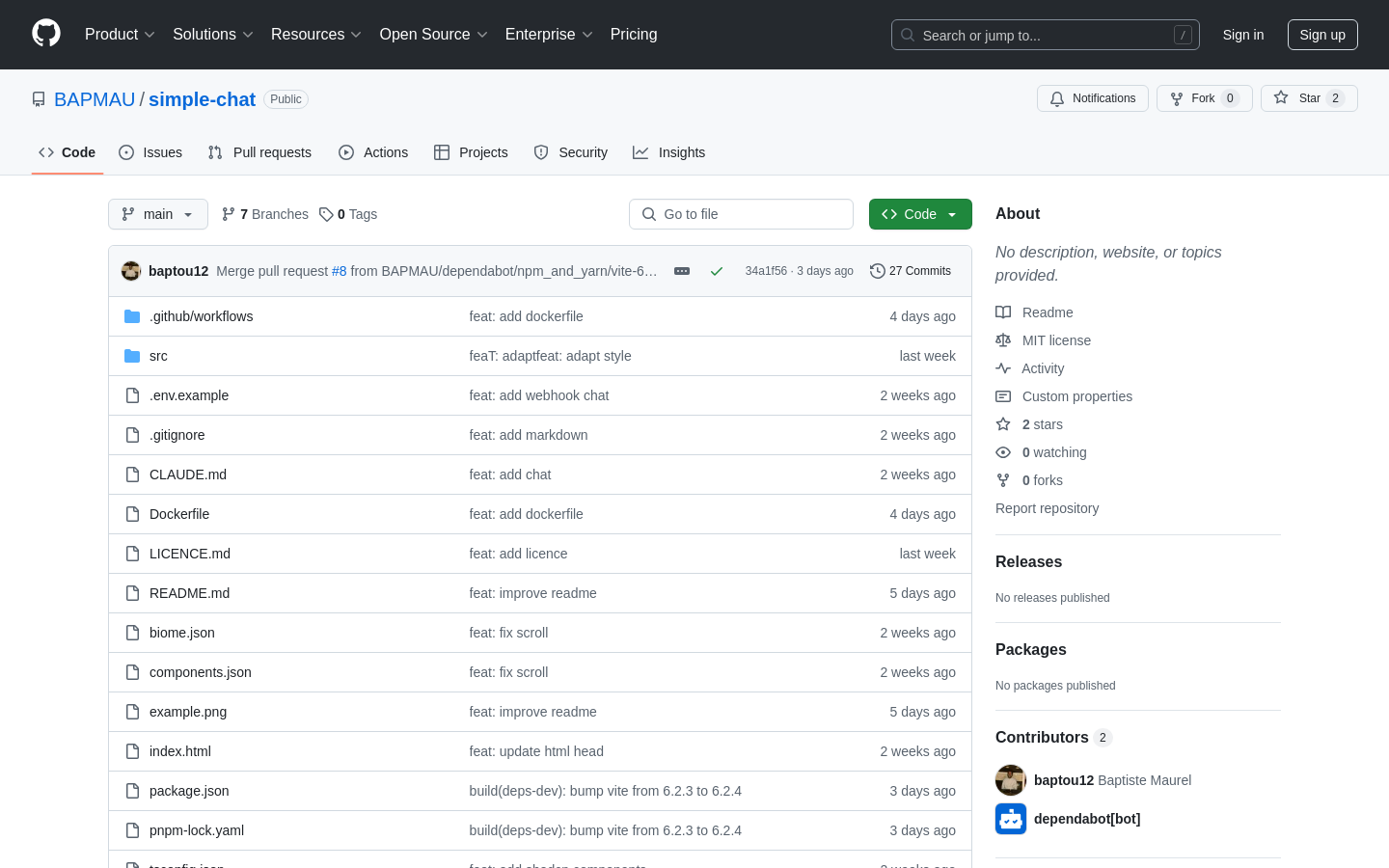Viewport: 1389px width, 868px height.
Task: Expand the Enterprise menu
Action: 549,35
